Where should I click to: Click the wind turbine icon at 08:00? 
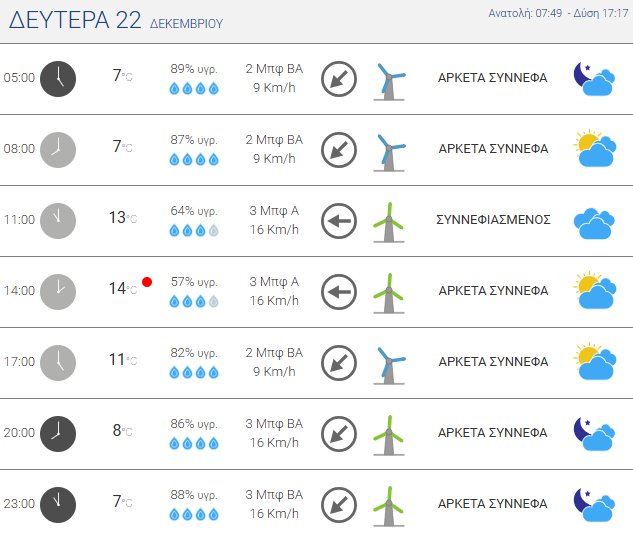pos(389,149)
